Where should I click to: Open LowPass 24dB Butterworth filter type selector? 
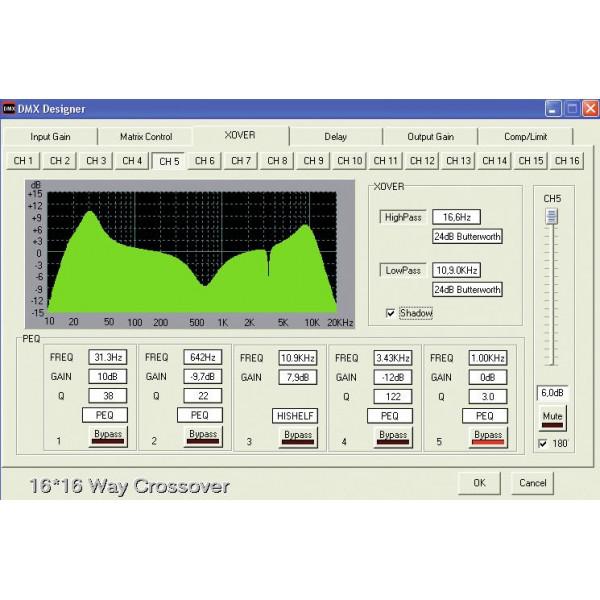(x=466, y=289)
